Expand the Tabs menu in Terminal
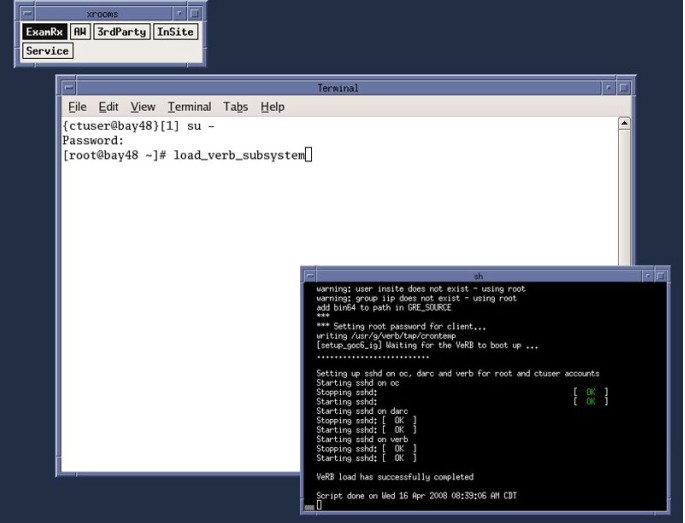The width and height of the screenshot is (685, 523). pos(236,107)
